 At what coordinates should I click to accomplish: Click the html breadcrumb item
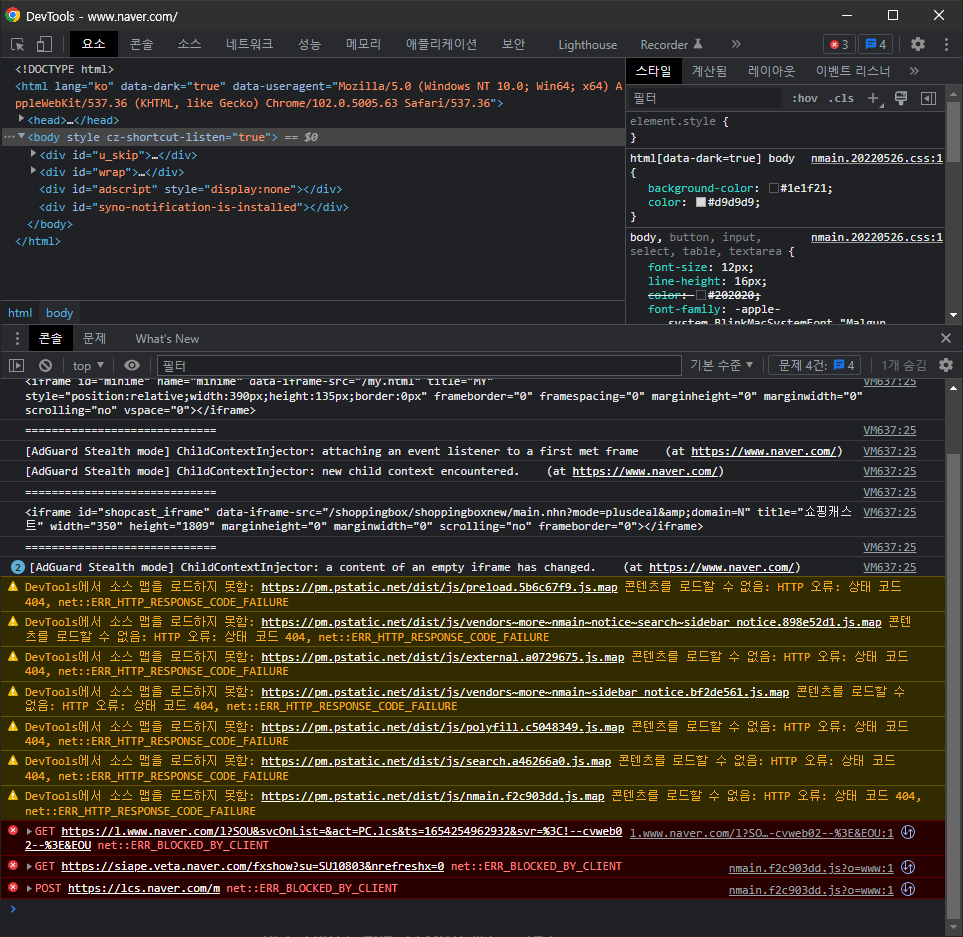[20, 313]
